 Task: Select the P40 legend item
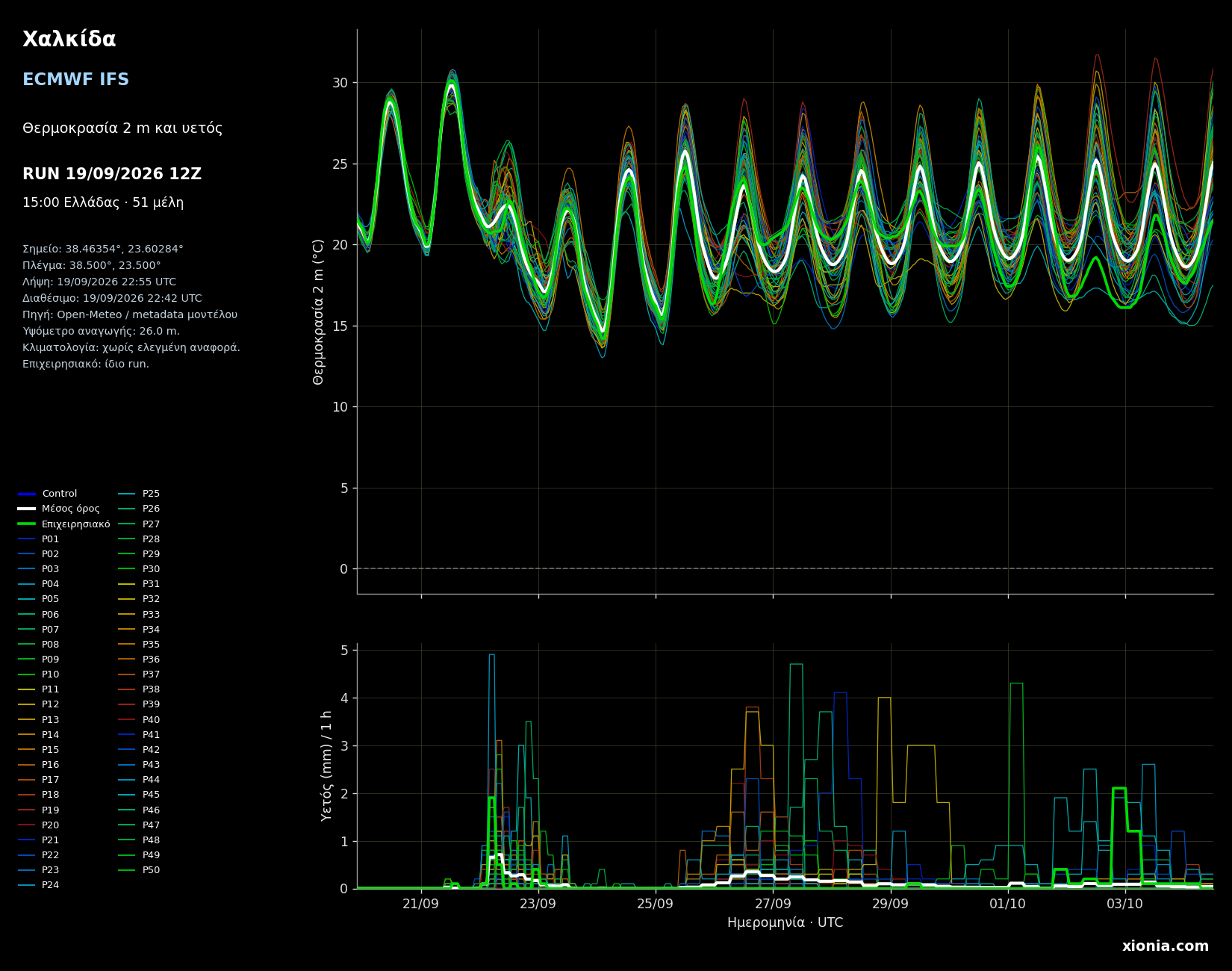tap(140, 720)
